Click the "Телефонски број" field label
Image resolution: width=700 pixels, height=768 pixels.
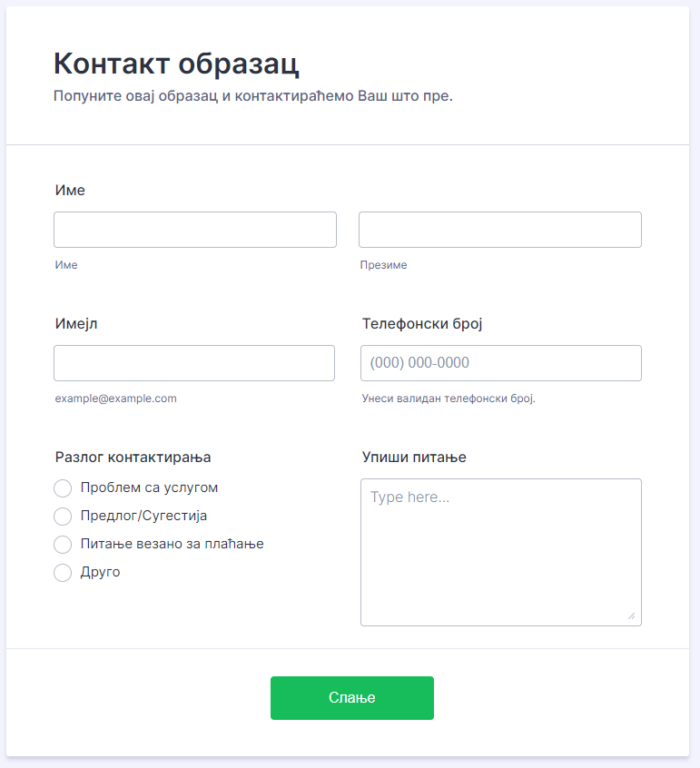(423, 323)
